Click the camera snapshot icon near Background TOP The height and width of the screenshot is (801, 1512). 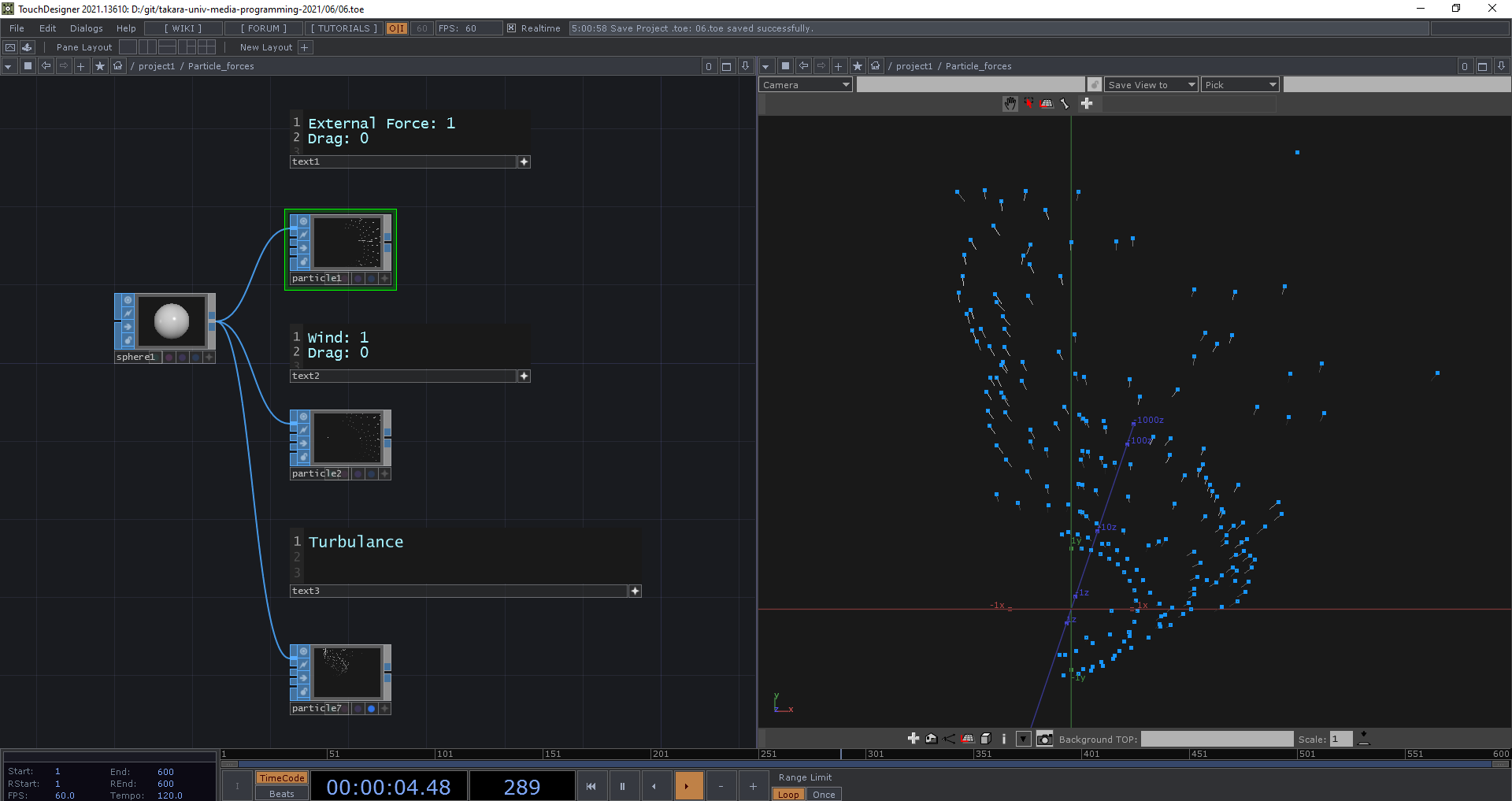[x=1044, y=739]
